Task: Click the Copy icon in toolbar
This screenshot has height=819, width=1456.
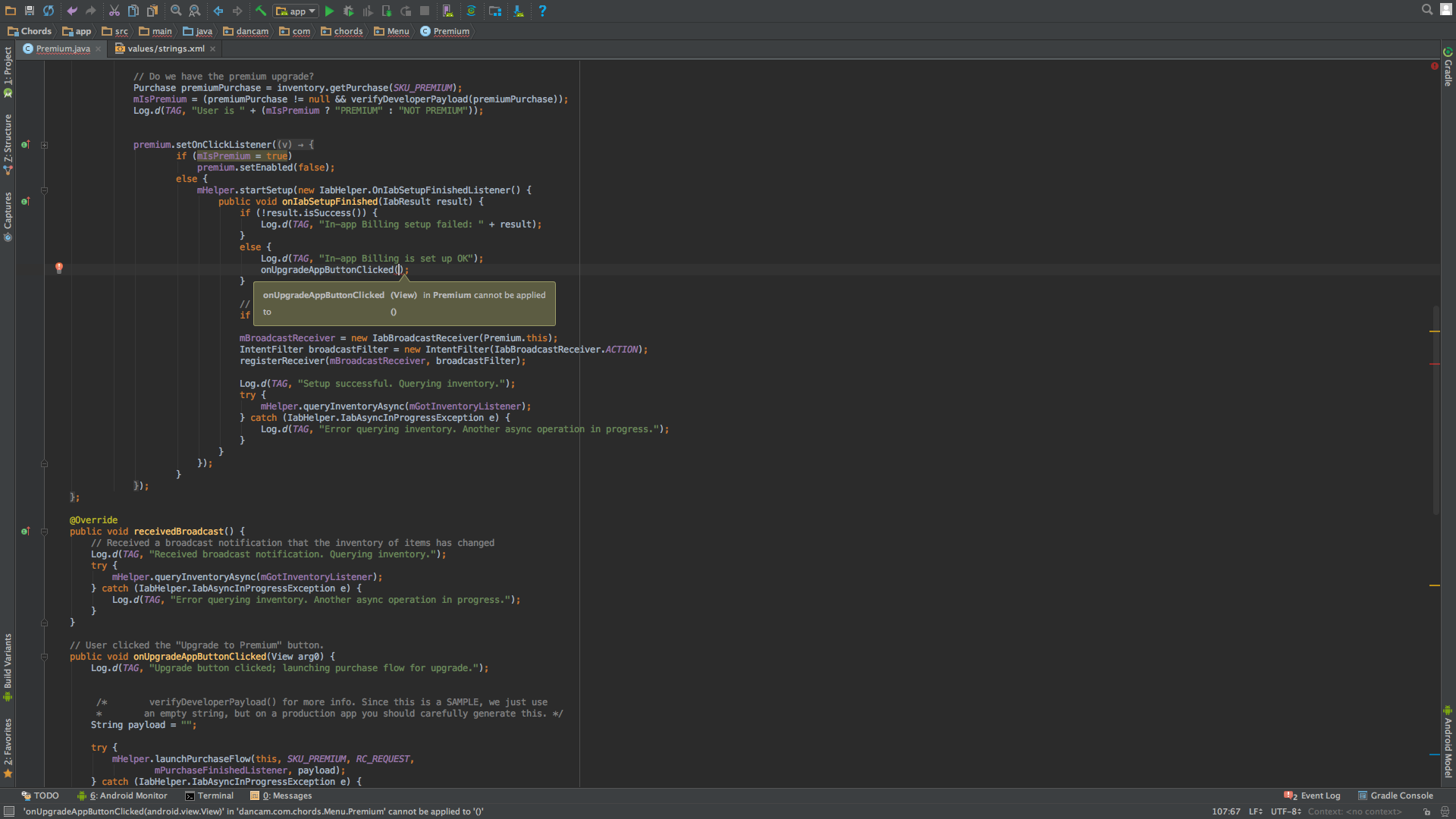Action: tap(133, 11)
